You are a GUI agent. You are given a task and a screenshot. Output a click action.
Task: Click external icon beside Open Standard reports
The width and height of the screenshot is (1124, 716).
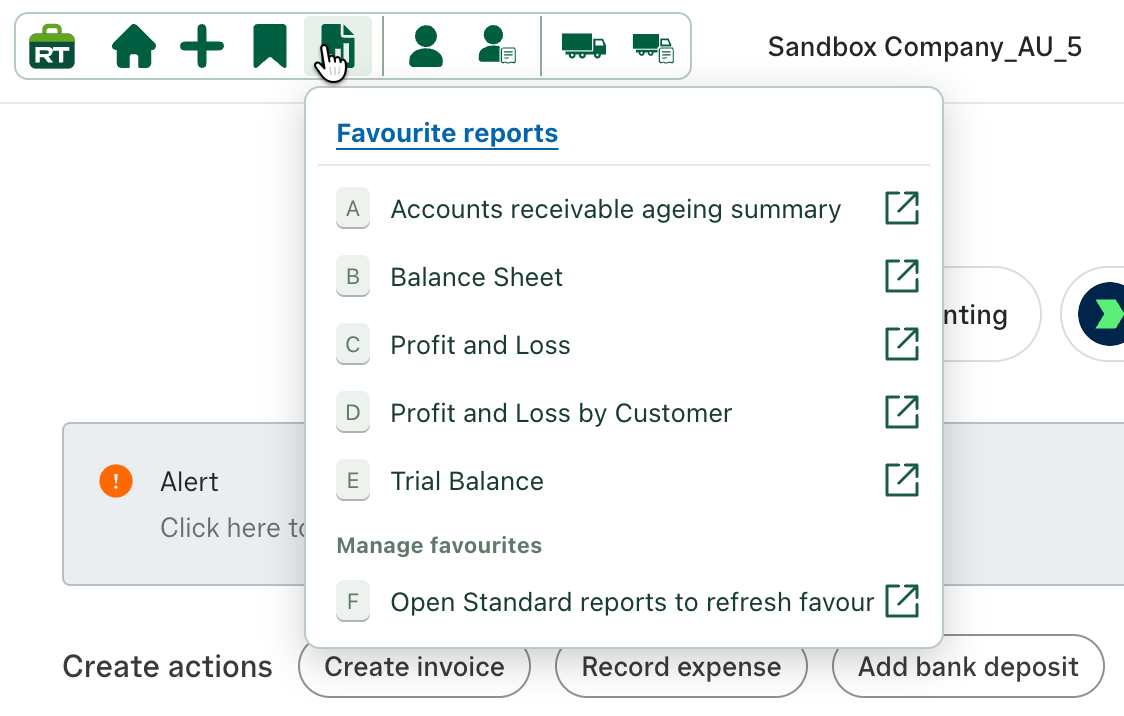pyautogui.click(x=902, y=601)
